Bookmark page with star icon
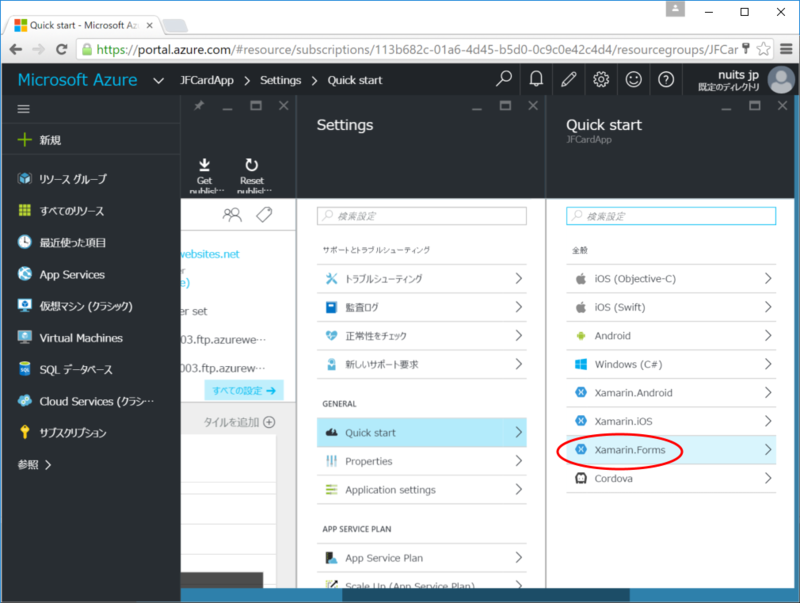Viewport: 800px width, 603px height. pyautogui.click(x=763, y=49)
